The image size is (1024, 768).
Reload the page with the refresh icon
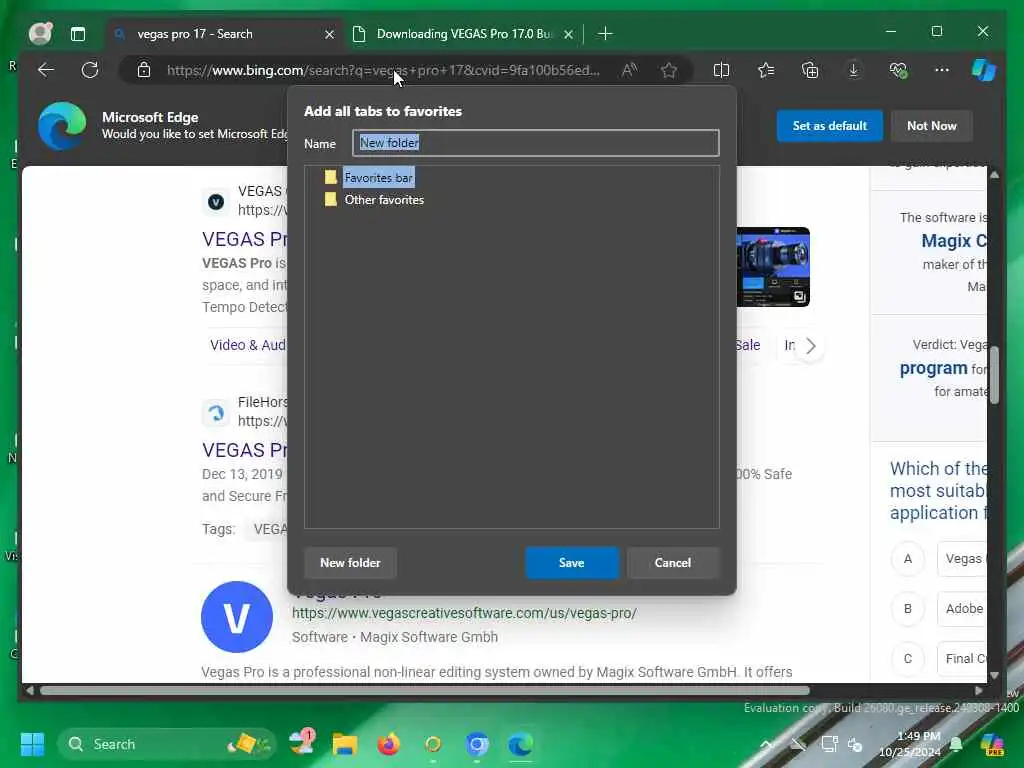point(90,70)
